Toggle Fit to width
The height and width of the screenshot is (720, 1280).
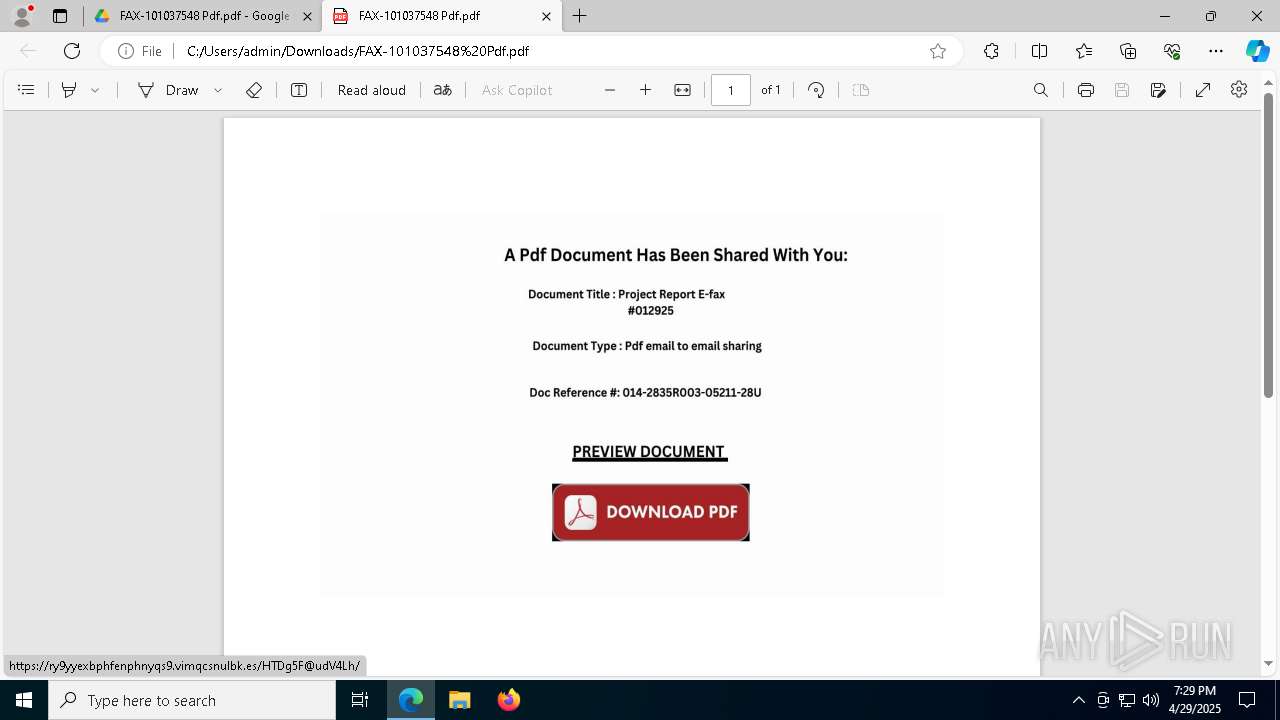[683, 90]
